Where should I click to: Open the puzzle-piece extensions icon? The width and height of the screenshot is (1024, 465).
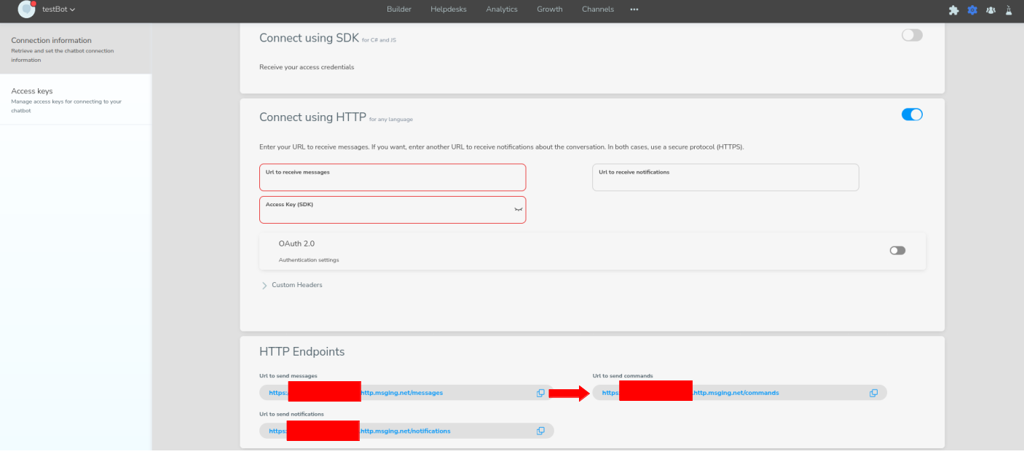[x=953, y=10]
